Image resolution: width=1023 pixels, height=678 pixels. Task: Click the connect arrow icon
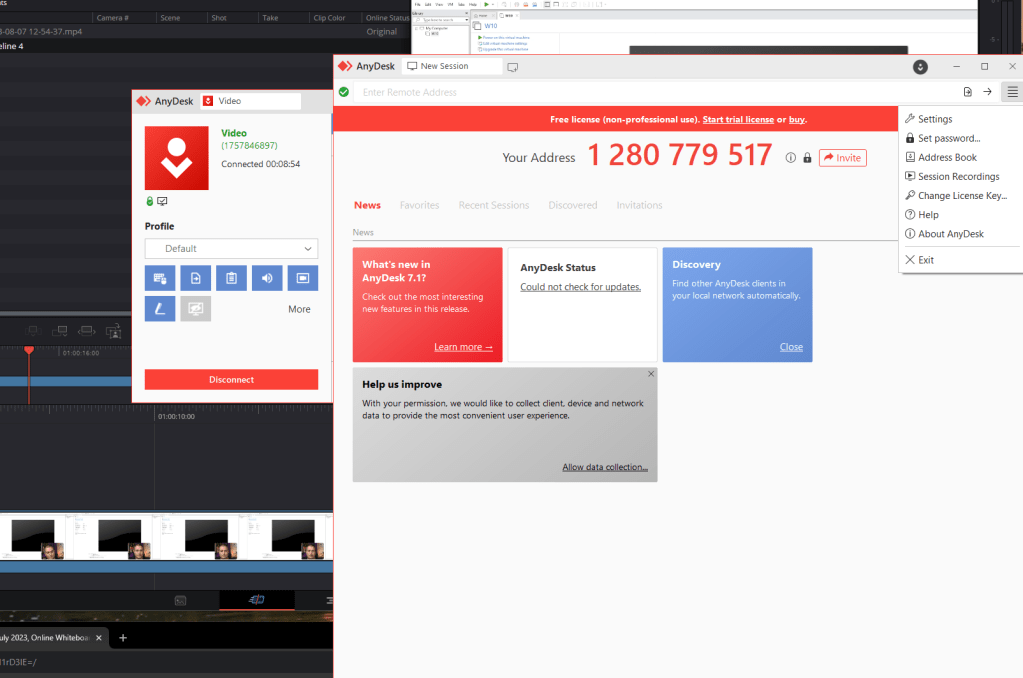988,92
